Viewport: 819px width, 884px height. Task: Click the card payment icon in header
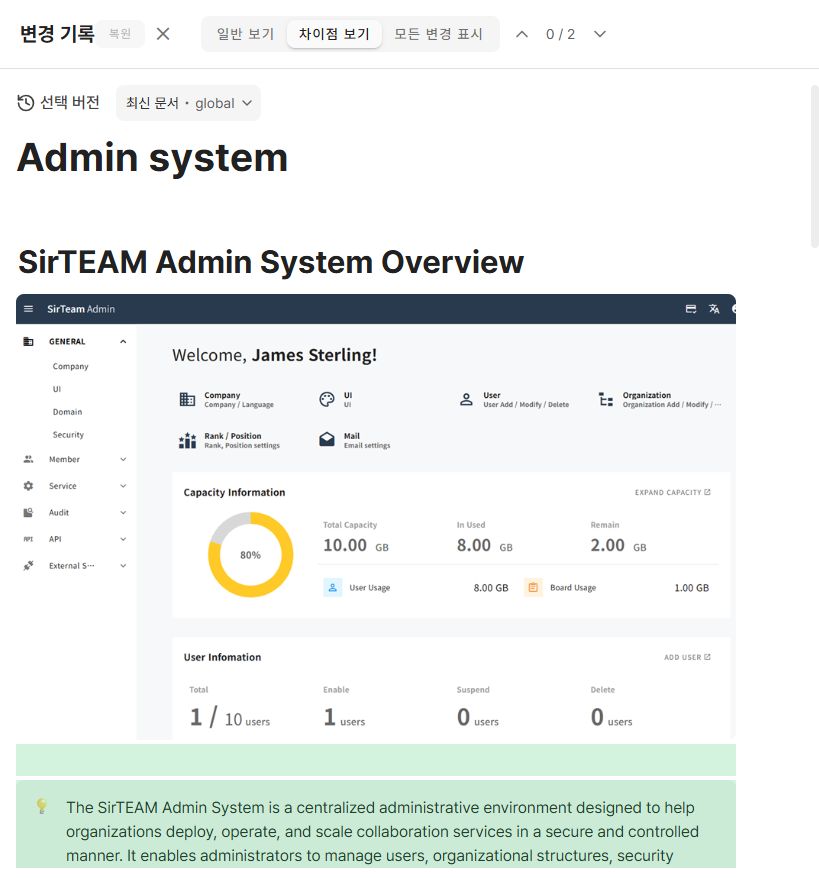(691, 309)
